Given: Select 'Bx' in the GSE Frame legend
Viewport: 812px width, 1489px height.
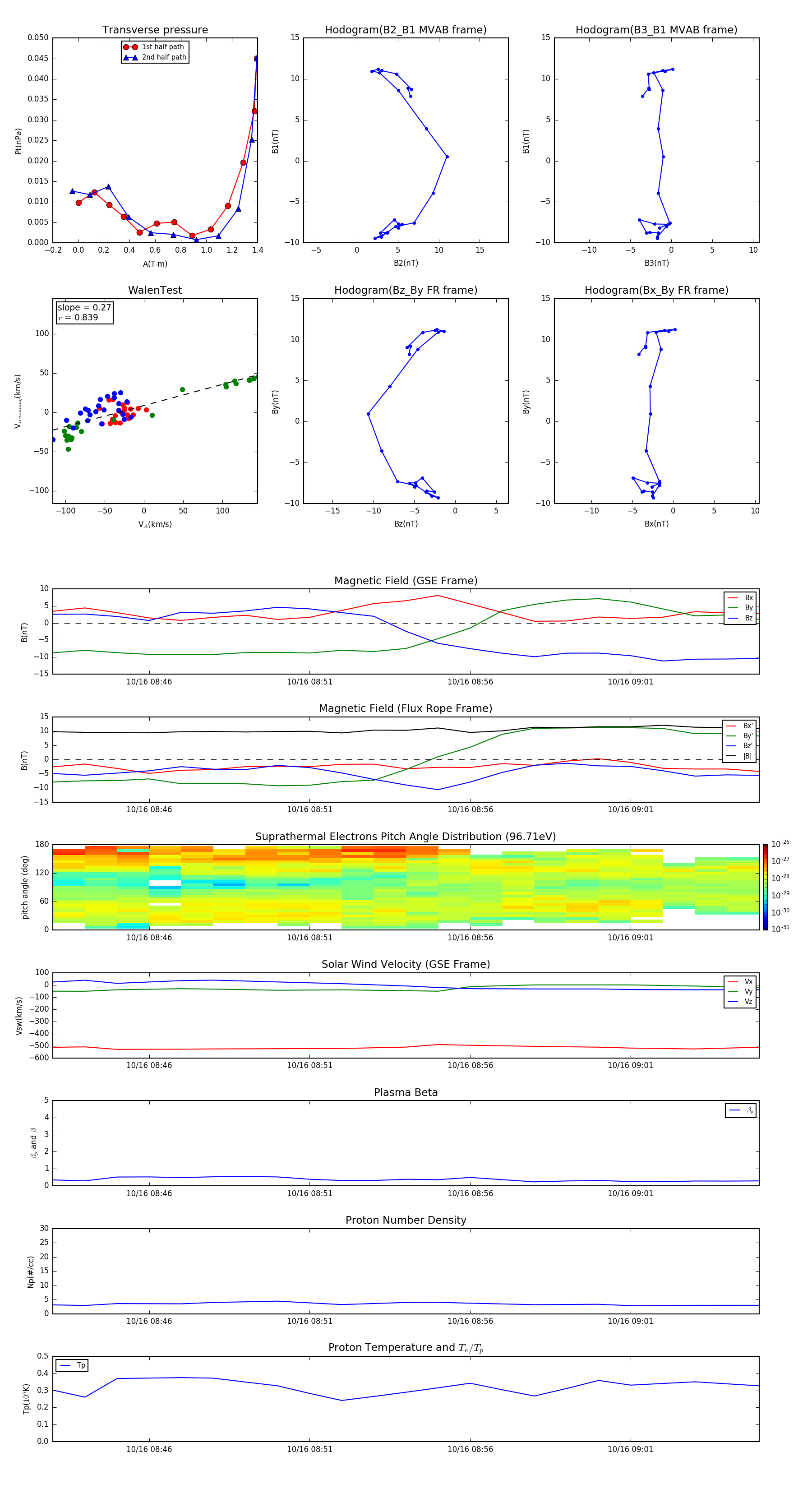Looking at the screenshot, I should coord(741,598).
